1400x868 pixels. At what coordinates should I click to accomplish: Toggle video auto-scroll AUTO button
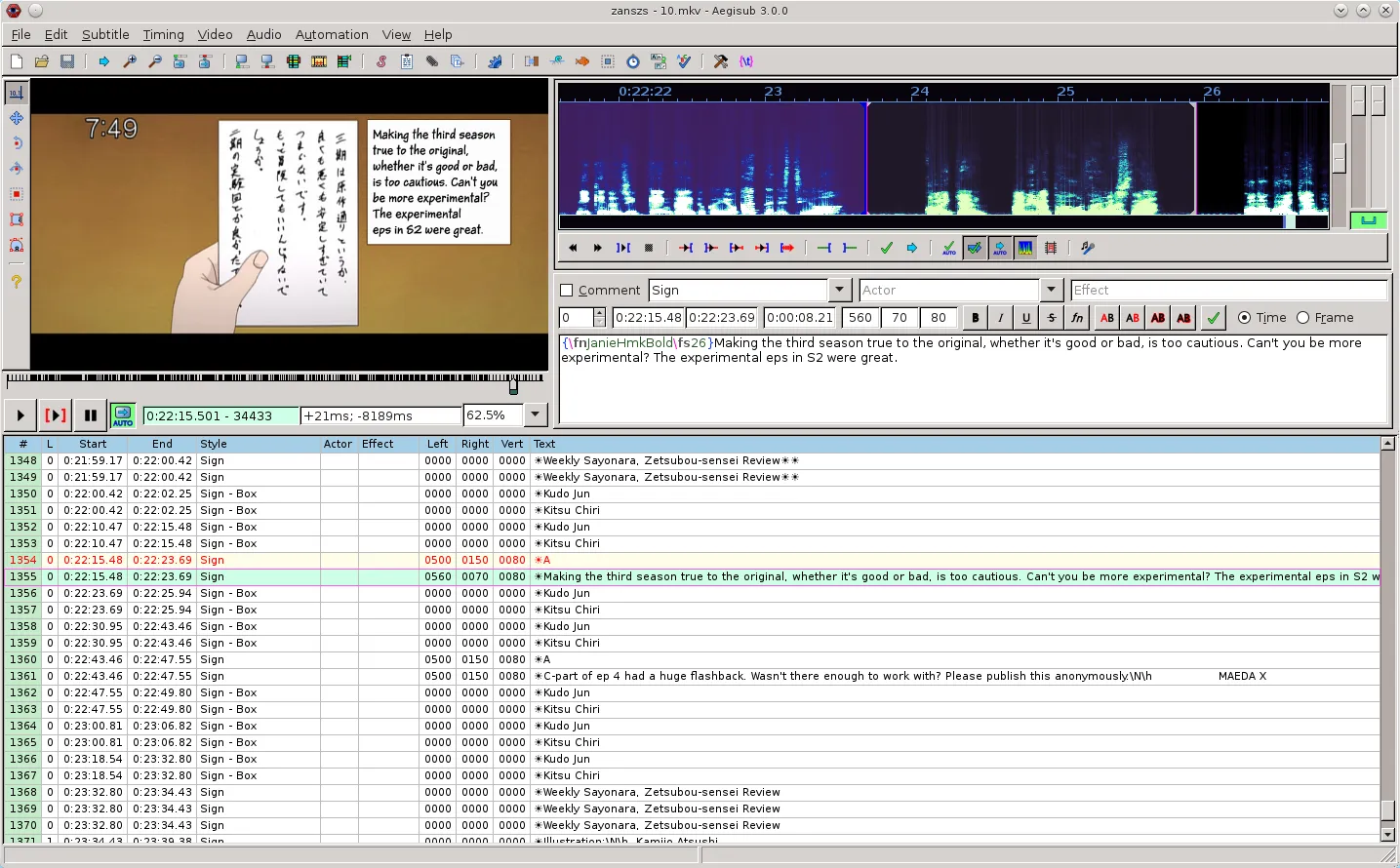(123, 415)
